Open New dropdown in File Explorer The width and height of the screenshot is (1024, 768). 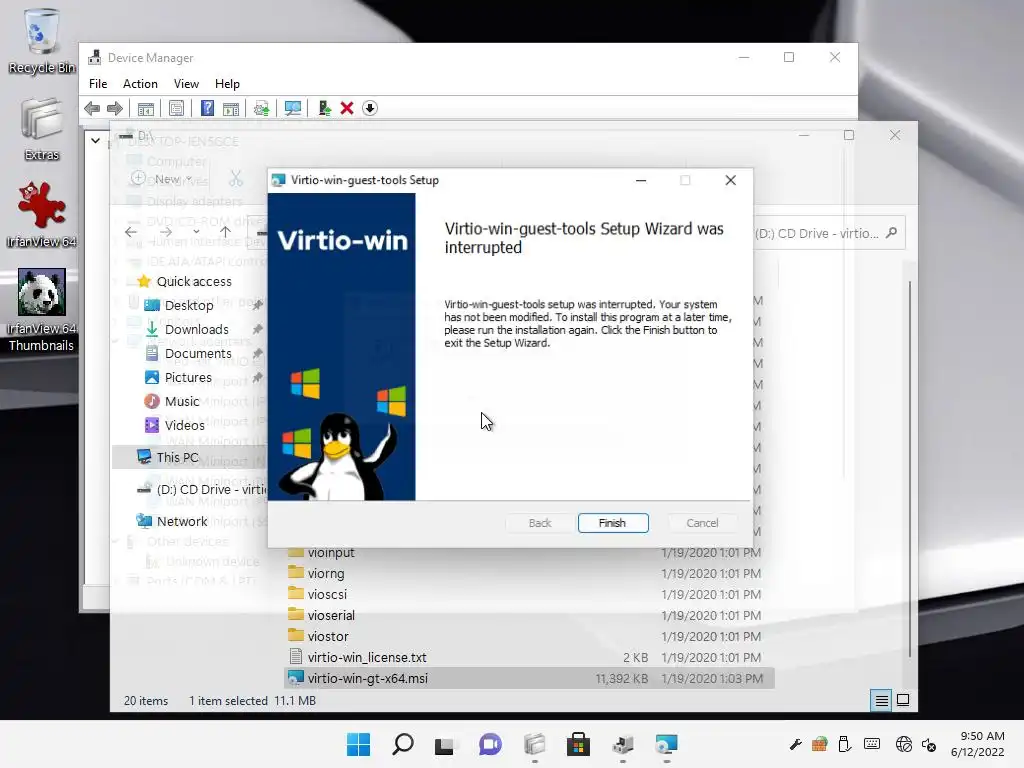coord(161,179)
